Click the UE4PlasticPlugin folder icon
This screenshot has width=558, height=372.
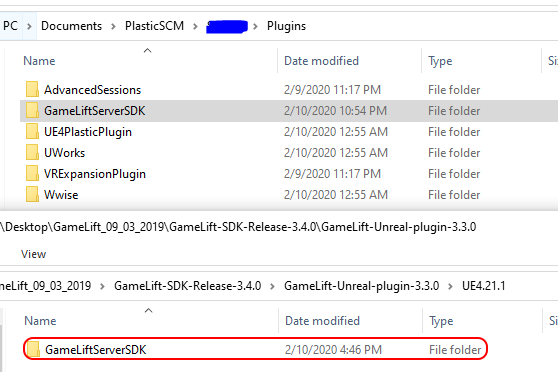point(32,131)
